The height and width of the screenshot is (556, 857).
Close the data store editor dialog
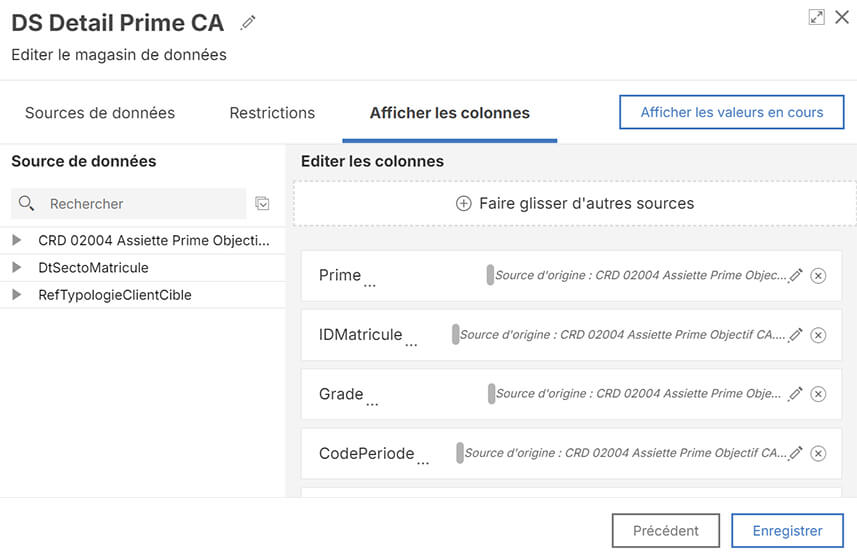842,17
